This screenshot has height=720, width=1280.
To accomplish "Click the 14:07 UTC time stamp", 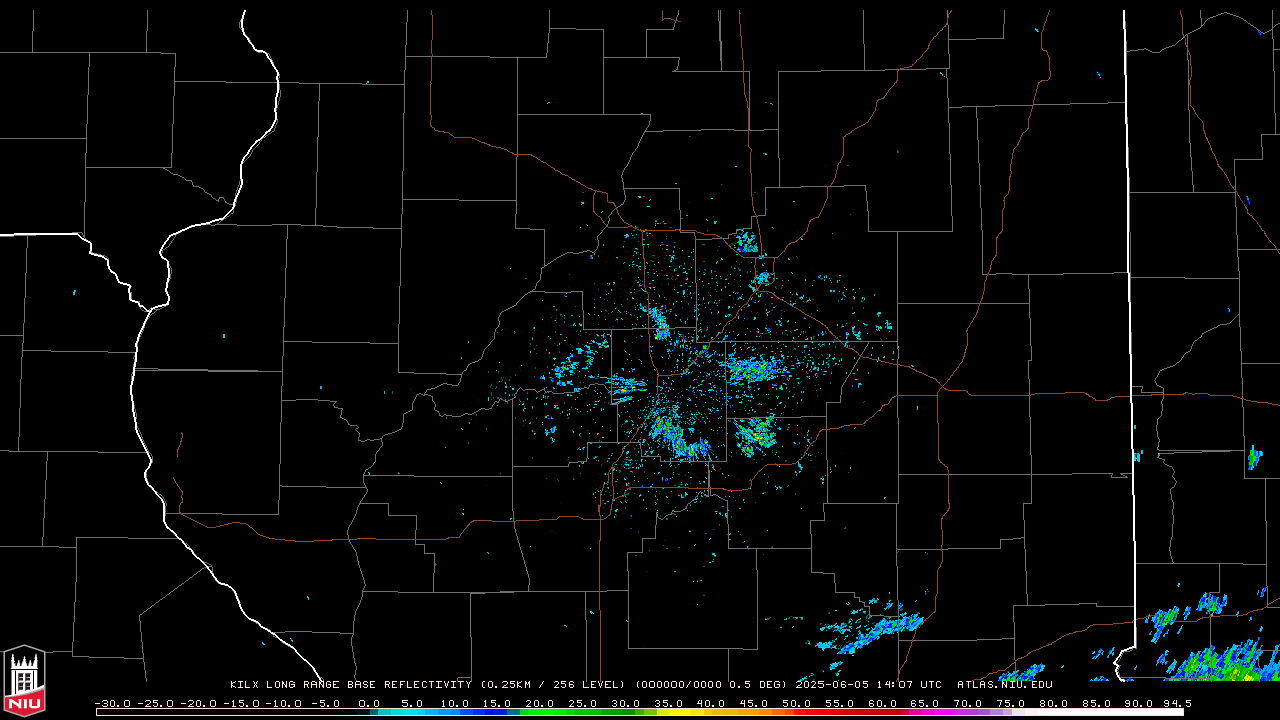I will pyautogui.click(x=909, y=685).
